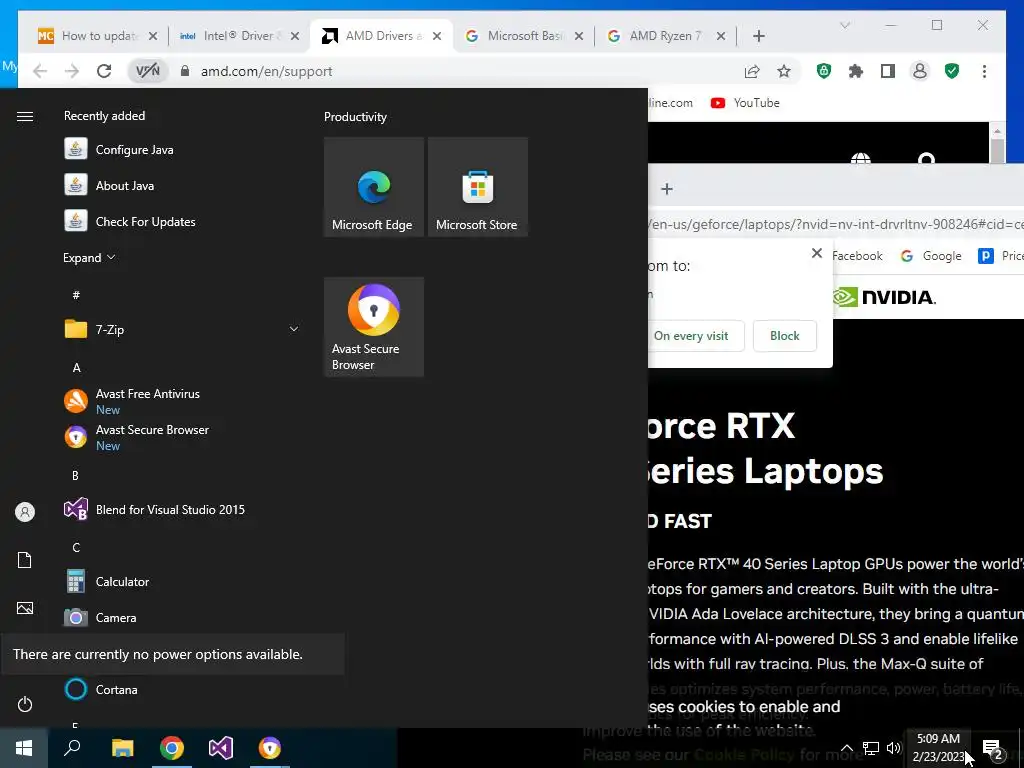Open Visual Studio from the taskbar
The height and width of the screenshot is (768, 1024).
[x=221, y=748]
